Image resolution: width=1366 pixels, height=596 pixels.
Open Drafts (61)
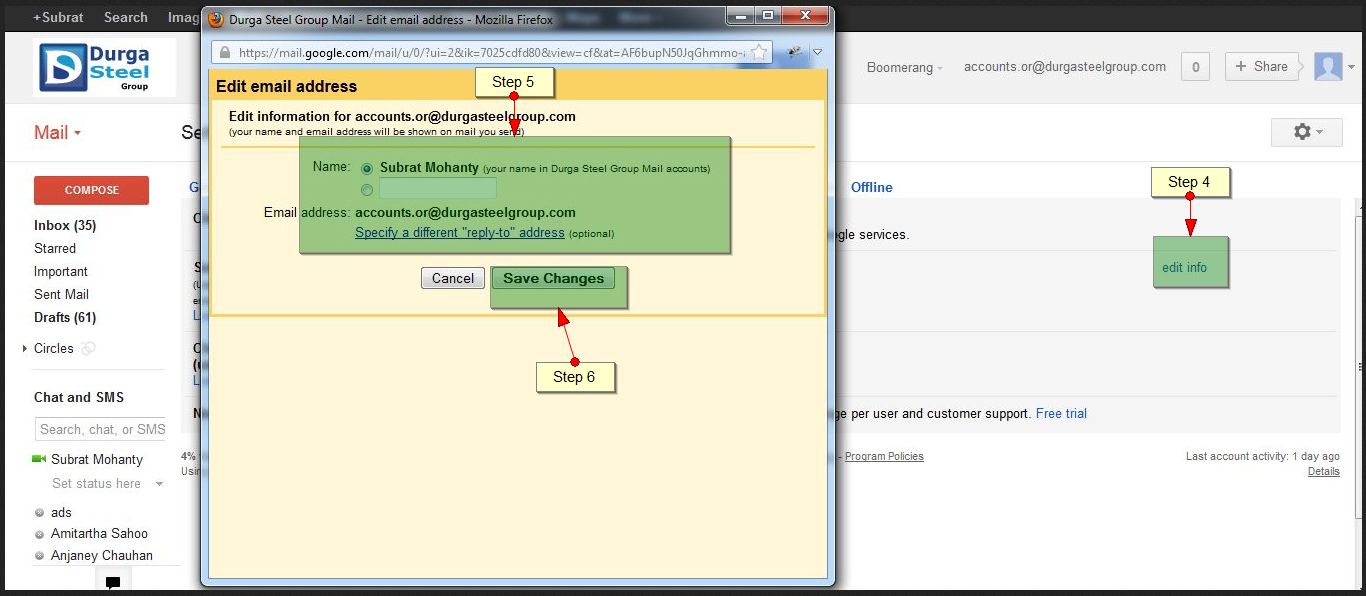(x=65, y=317)
